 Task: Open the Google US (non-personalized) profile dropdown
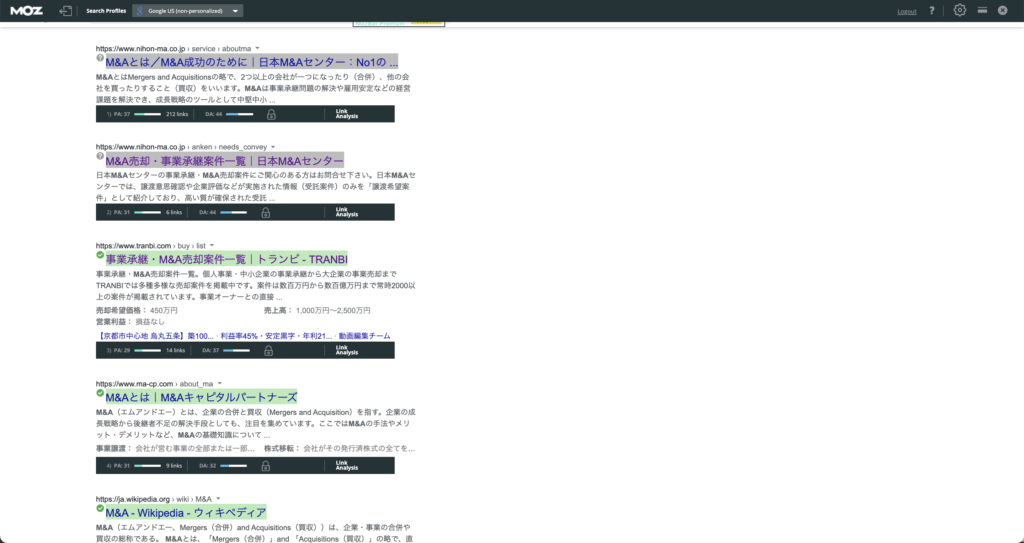point(187,10)
